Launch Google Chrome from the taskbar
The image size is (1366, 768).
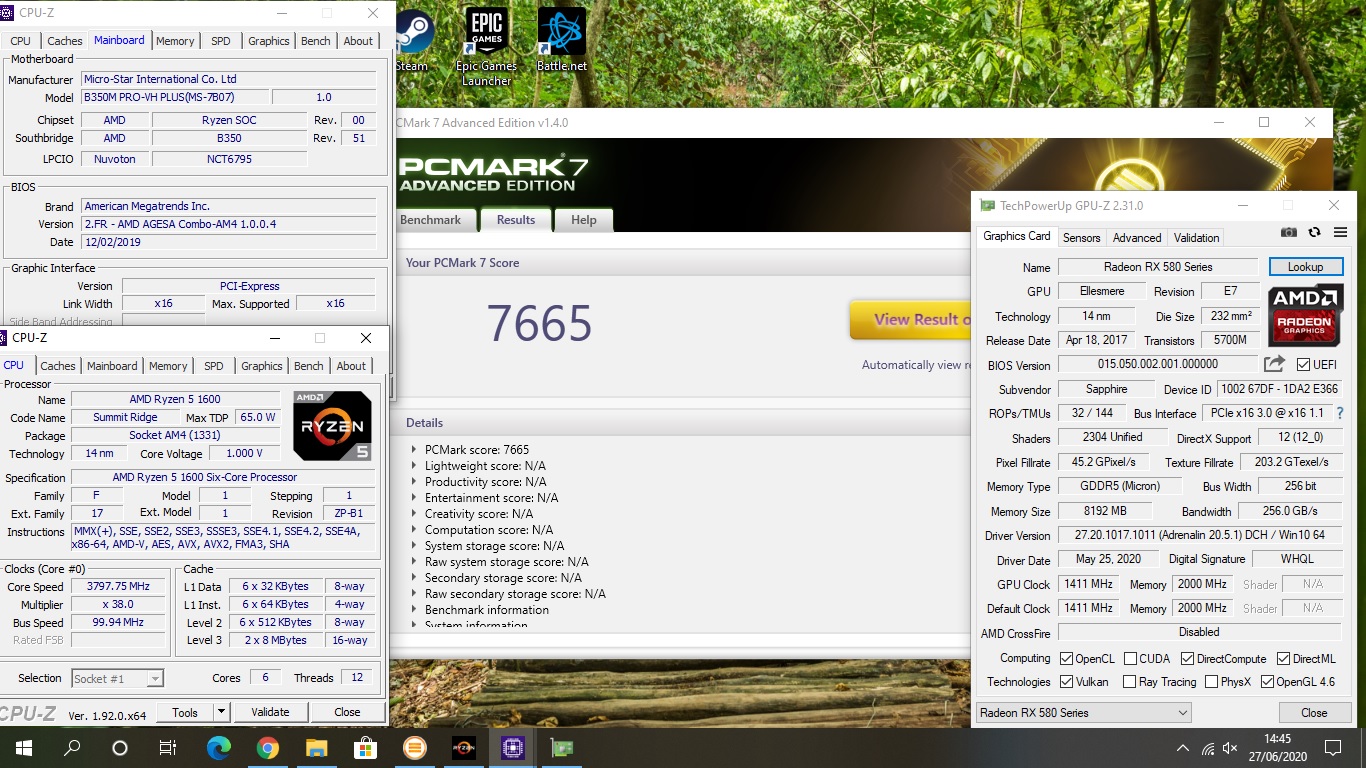(x=267, y=747)
